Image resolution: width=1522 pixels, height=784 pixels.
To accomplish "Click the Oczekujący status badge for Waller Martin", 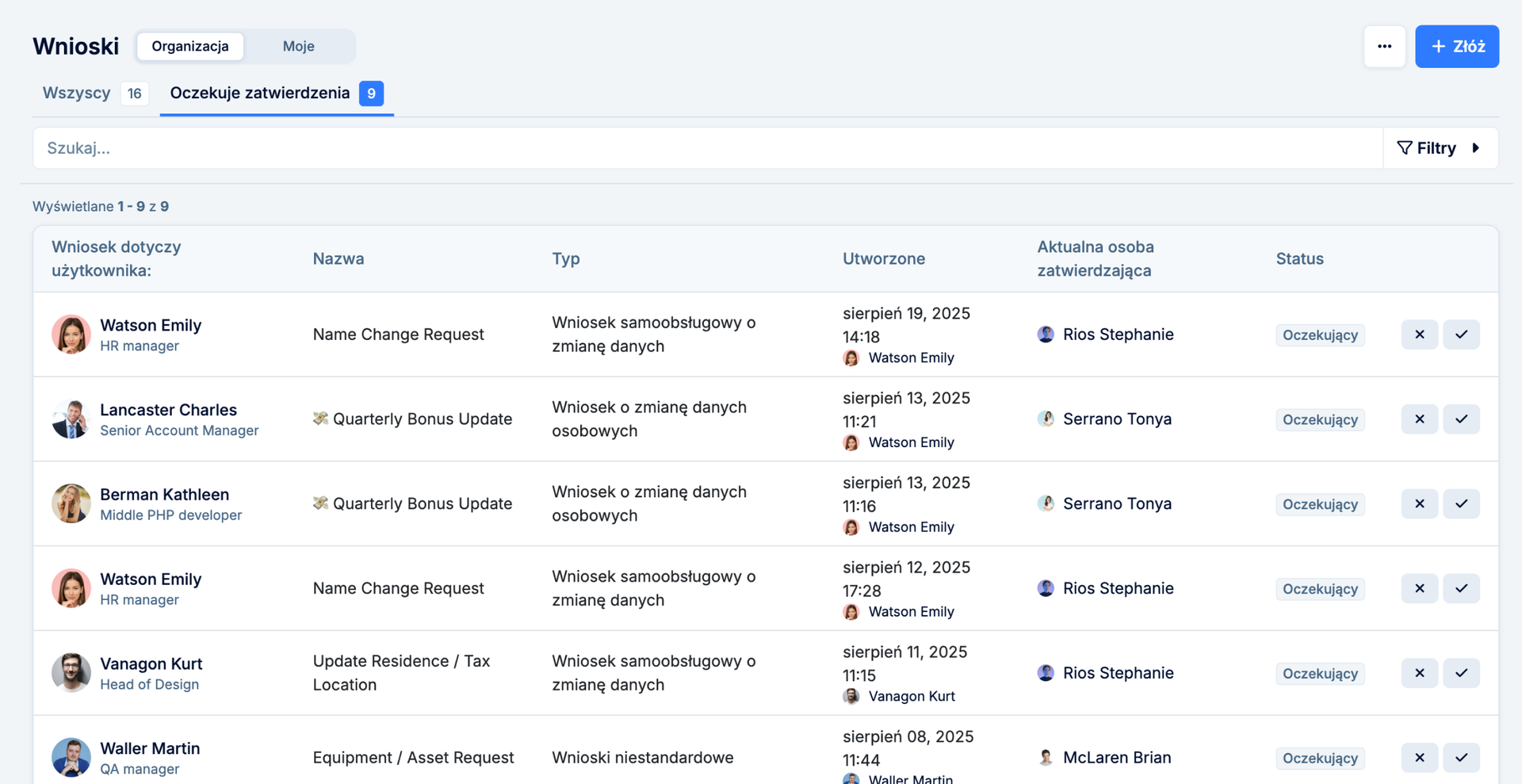I will (1320, 759).
